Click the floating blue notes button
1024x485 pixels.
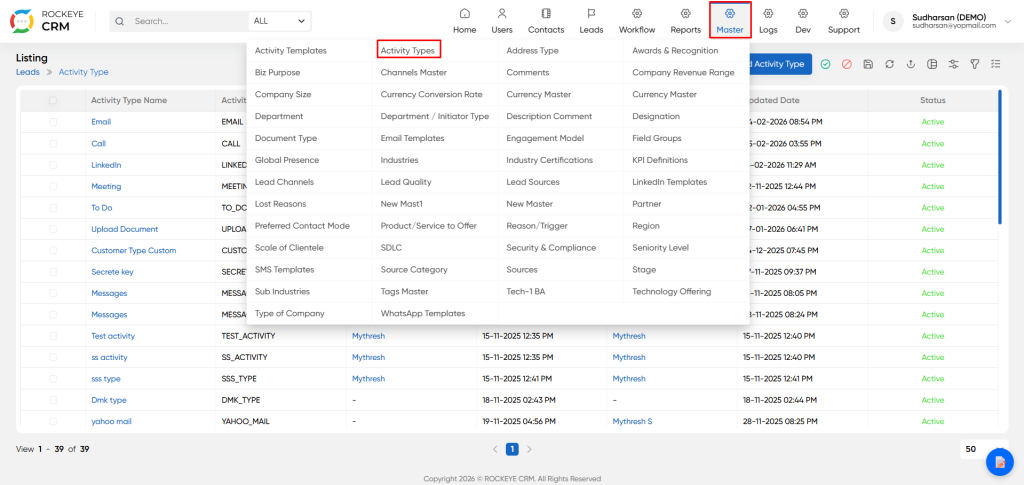point(999,462)
